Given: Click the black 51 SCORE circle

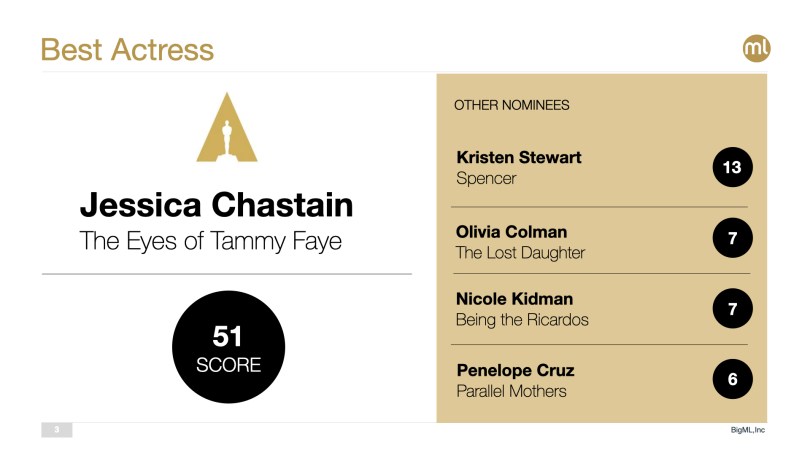Looking at the screenshot, I should point(228,349).
